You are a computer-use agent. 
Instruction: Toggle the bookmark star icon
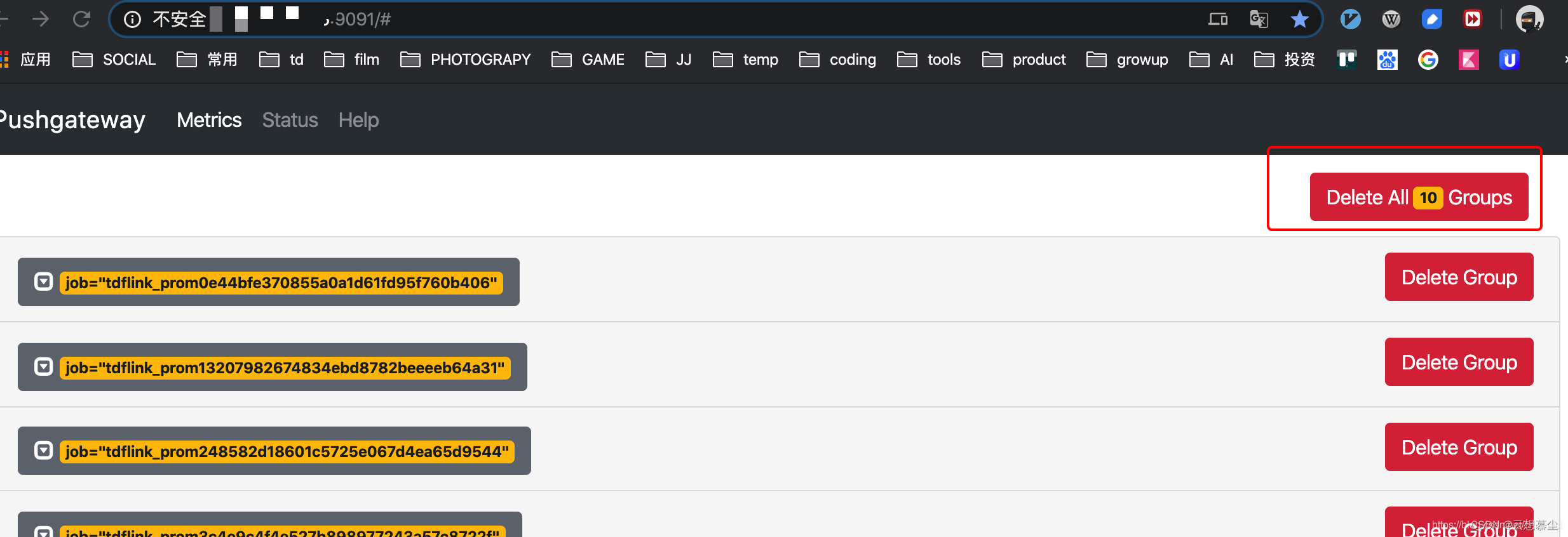pyautogui.click(x=1300, y=20)
